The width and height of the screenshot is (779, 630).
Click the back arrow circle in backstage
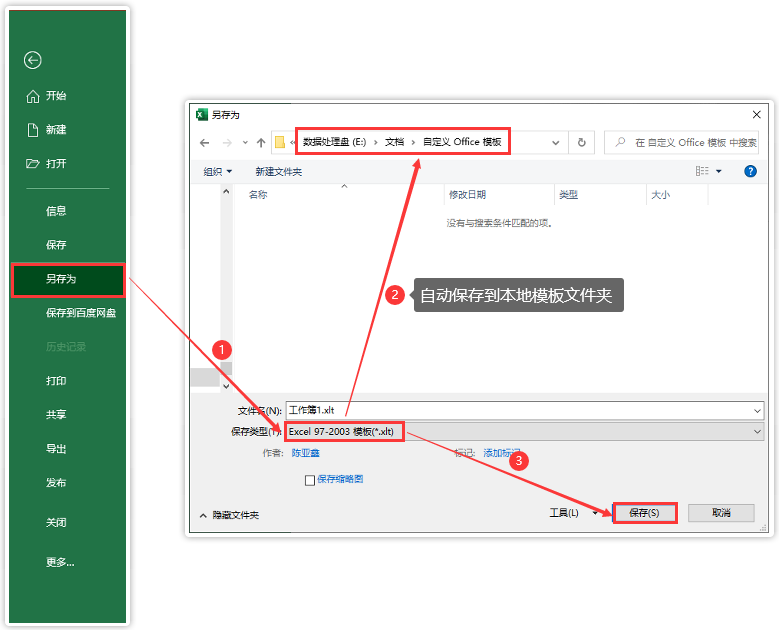[x=33, y=60]
